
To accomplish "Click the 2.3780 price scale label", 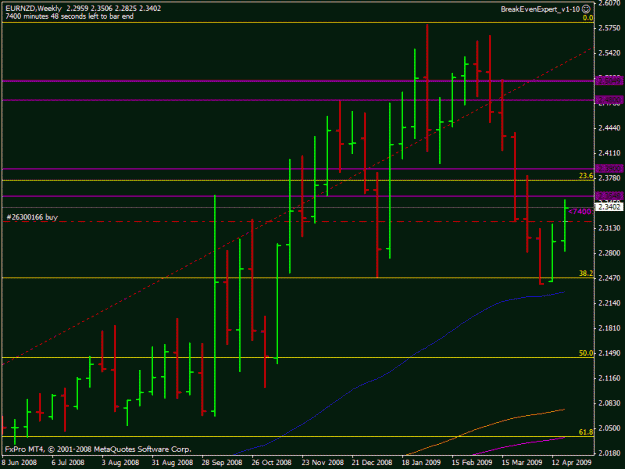I will pos(609,178).
